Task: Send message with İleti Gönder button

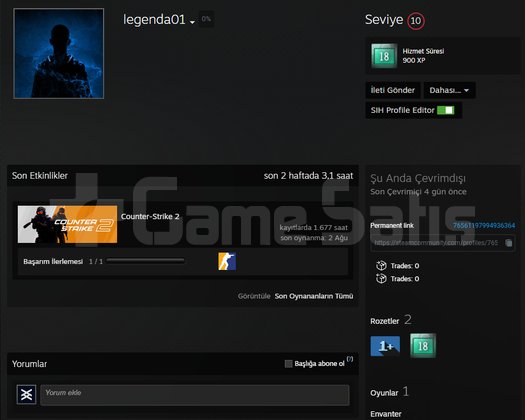Action: click(x=393, y=90)
